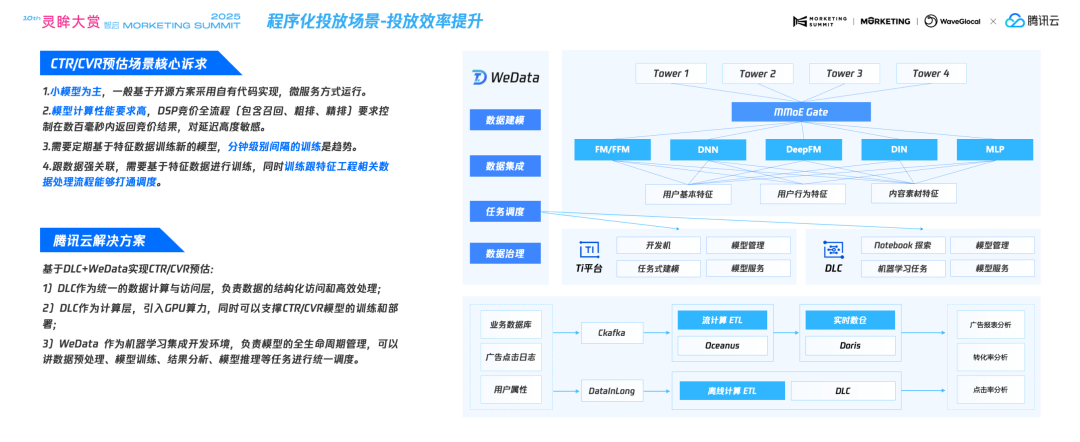Screen dimensions: 1080x442
Task: Open the 广告报表分析 box
Action: tap(990, 325)
